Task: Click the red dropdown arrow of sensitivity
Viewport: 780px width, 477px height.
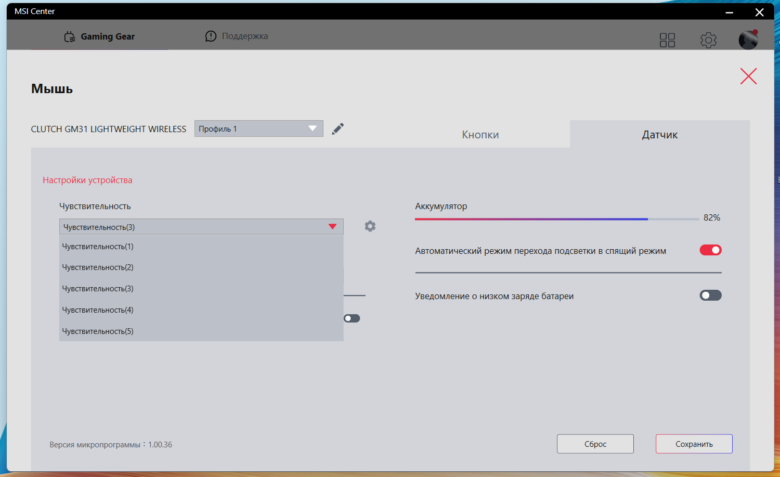Action: tap(332, 227)
